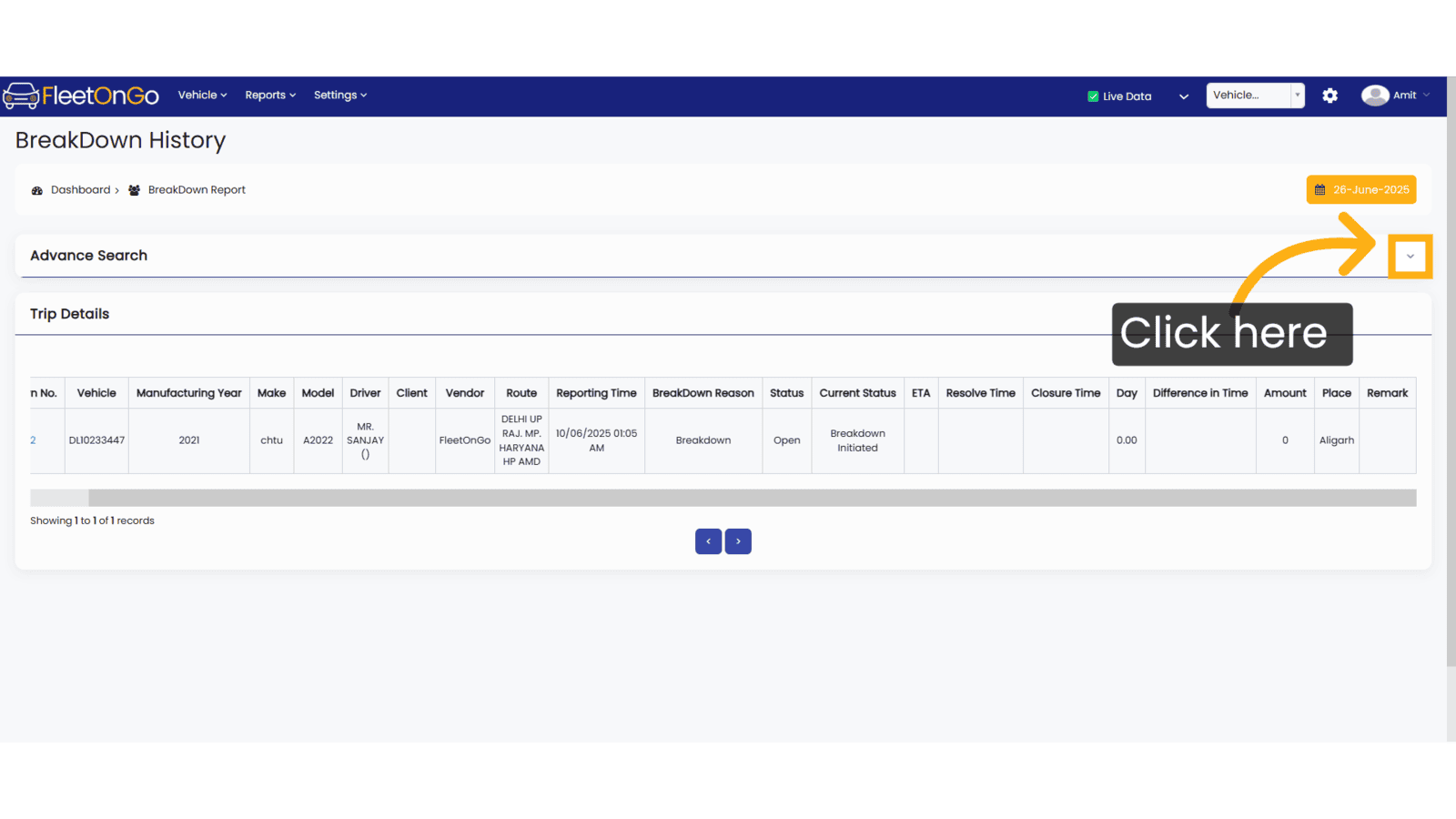
Task: Select vehicle cell DL10233447
Action: pos(96,440)
